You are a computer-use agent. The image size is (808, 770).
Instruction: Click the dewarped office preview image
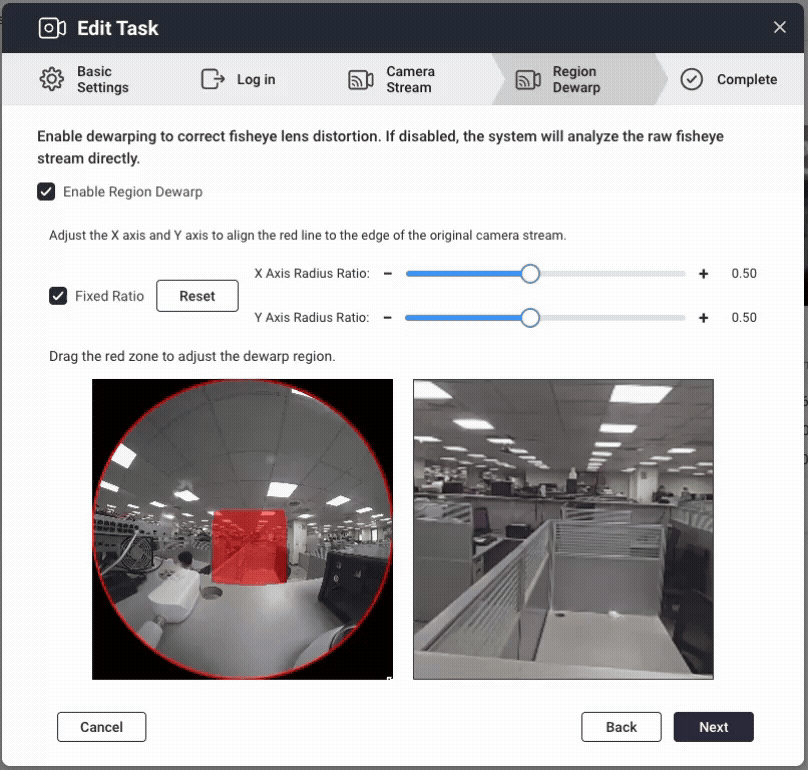pos(563,529)
